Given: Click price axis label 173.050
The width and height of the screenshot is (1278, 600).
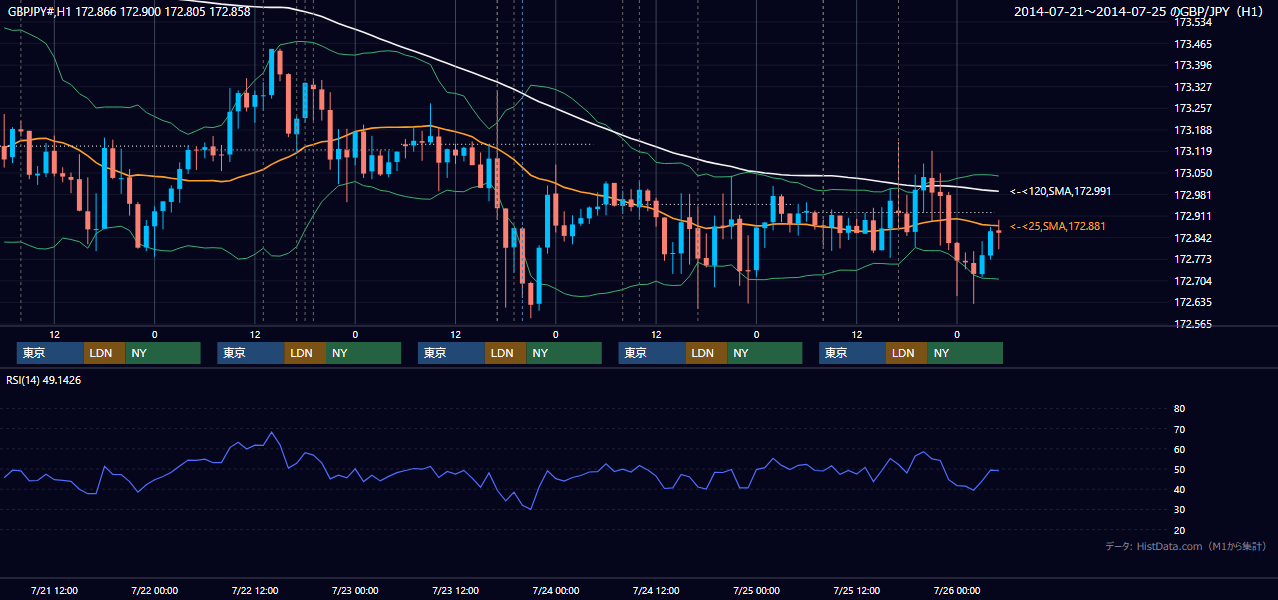Looking at the screenshot, I should point(1192,173).
